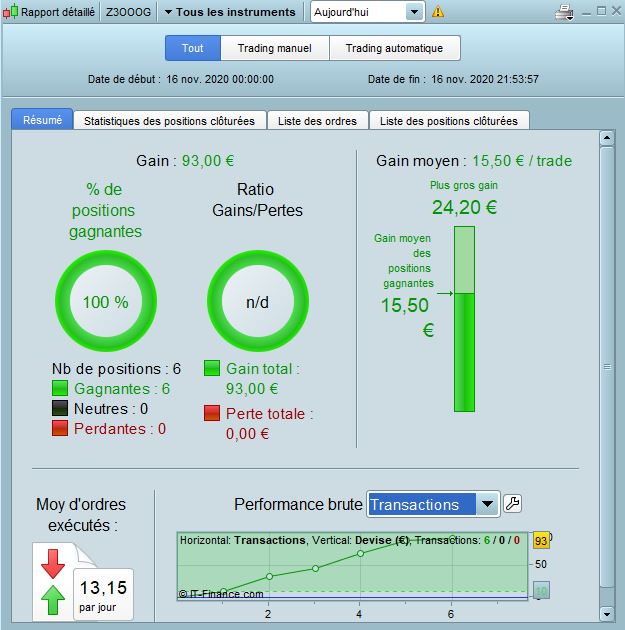
Task: Click the yellow warning triangle icon
Action: click(438, 12)
